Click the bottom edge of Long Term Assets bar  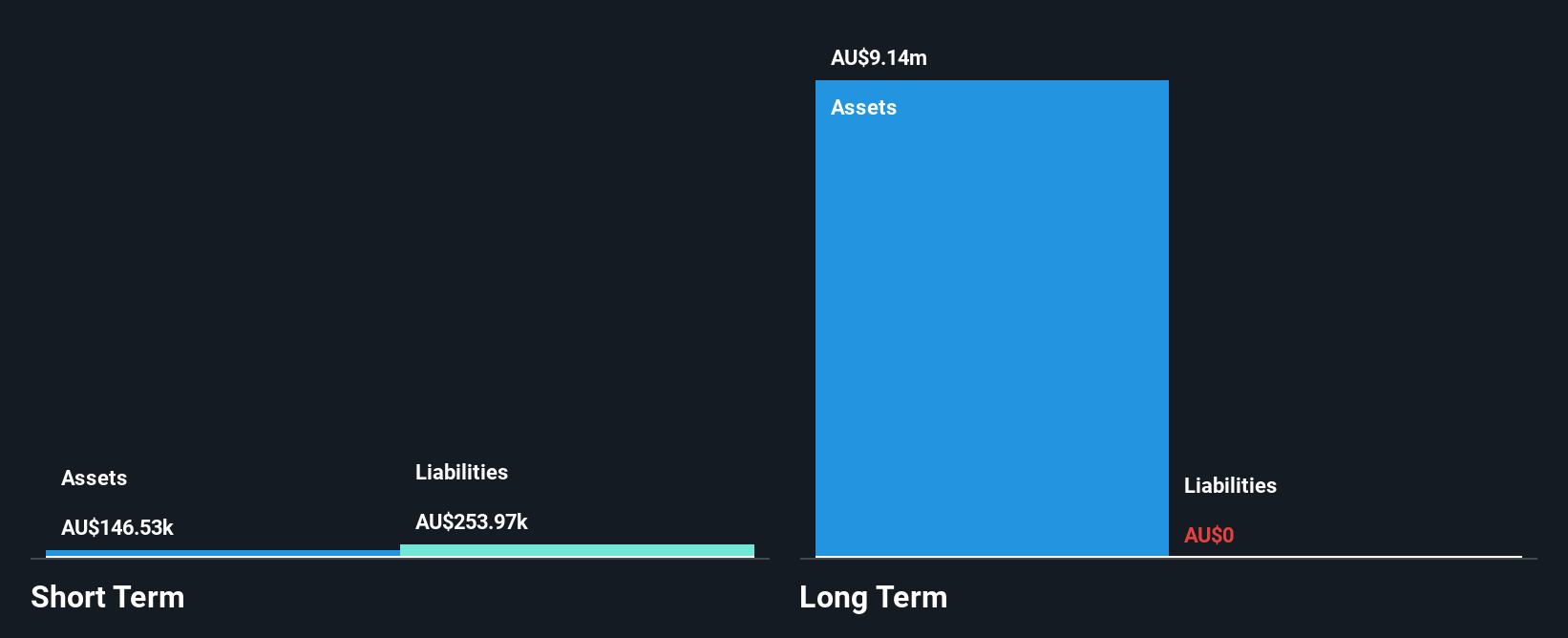tap(991, 554)
